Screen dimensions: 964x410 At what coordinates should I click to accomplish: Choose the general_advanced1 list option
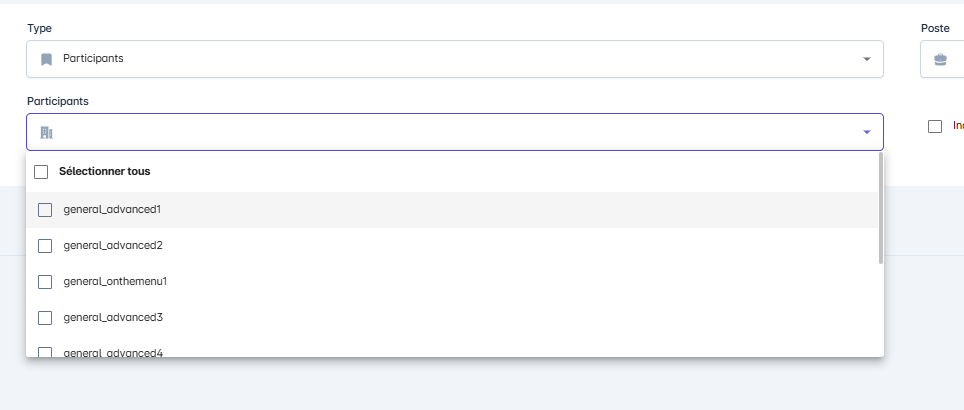(112, 210)
